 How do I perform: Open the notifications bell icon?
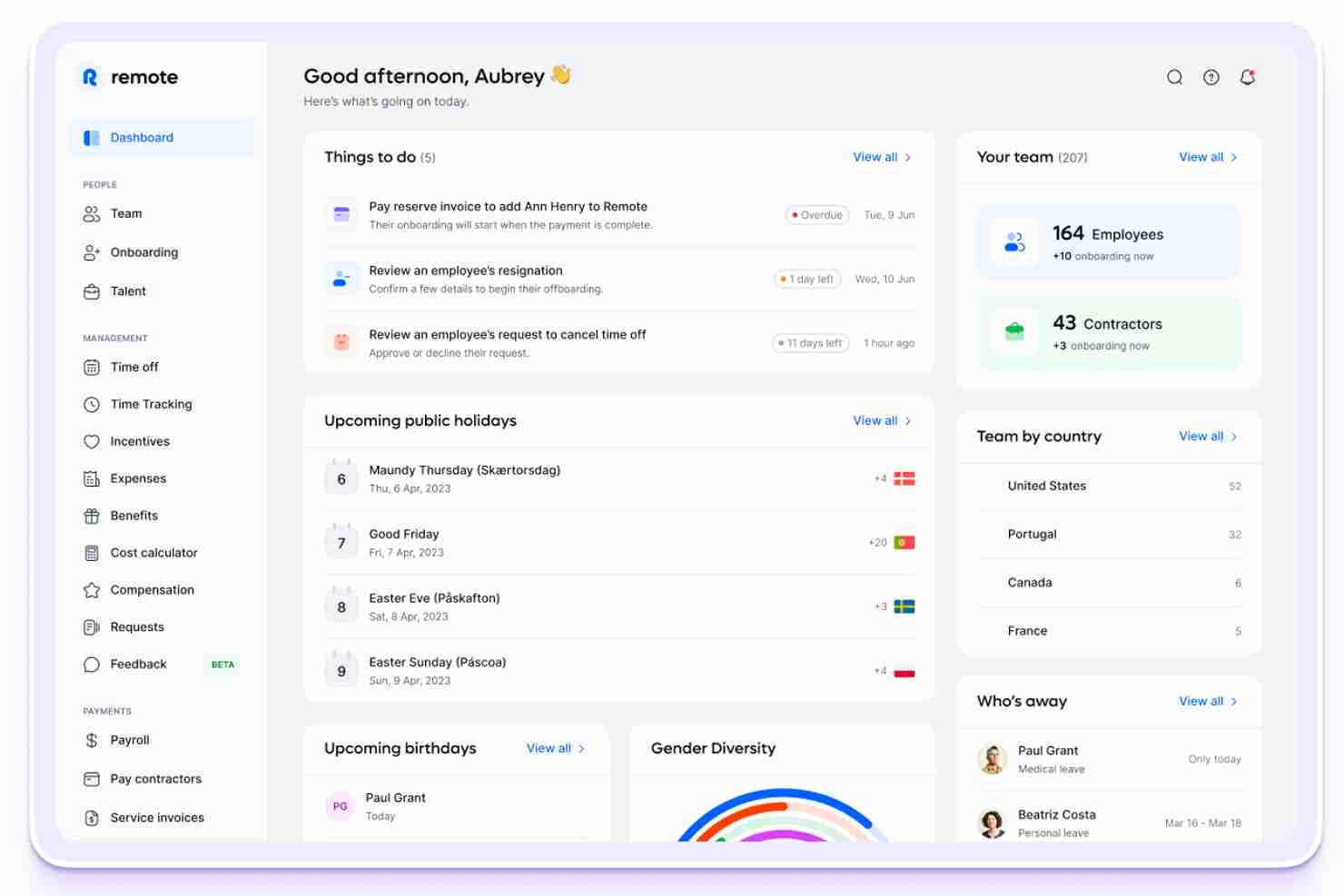click(x=1248, y=77)
